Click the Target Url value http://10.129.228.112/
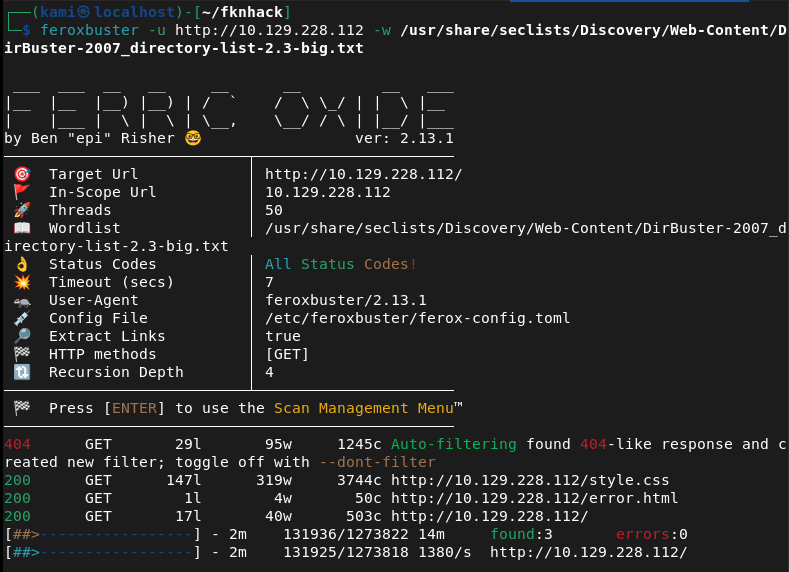 coord(363,174)
